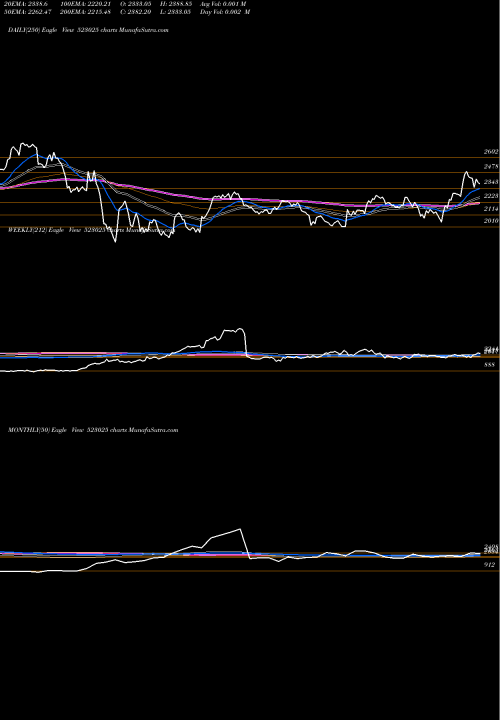500x720 pixels.
Task: Click the monthly chart price peak
Action: point(240,529)
